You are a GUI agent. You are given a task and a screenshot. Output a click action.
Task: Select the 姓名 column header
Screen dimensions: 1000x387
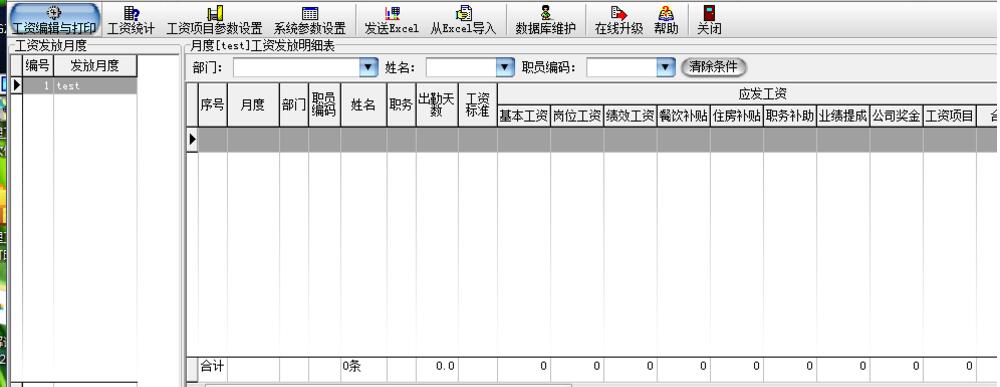click(364, 105)
